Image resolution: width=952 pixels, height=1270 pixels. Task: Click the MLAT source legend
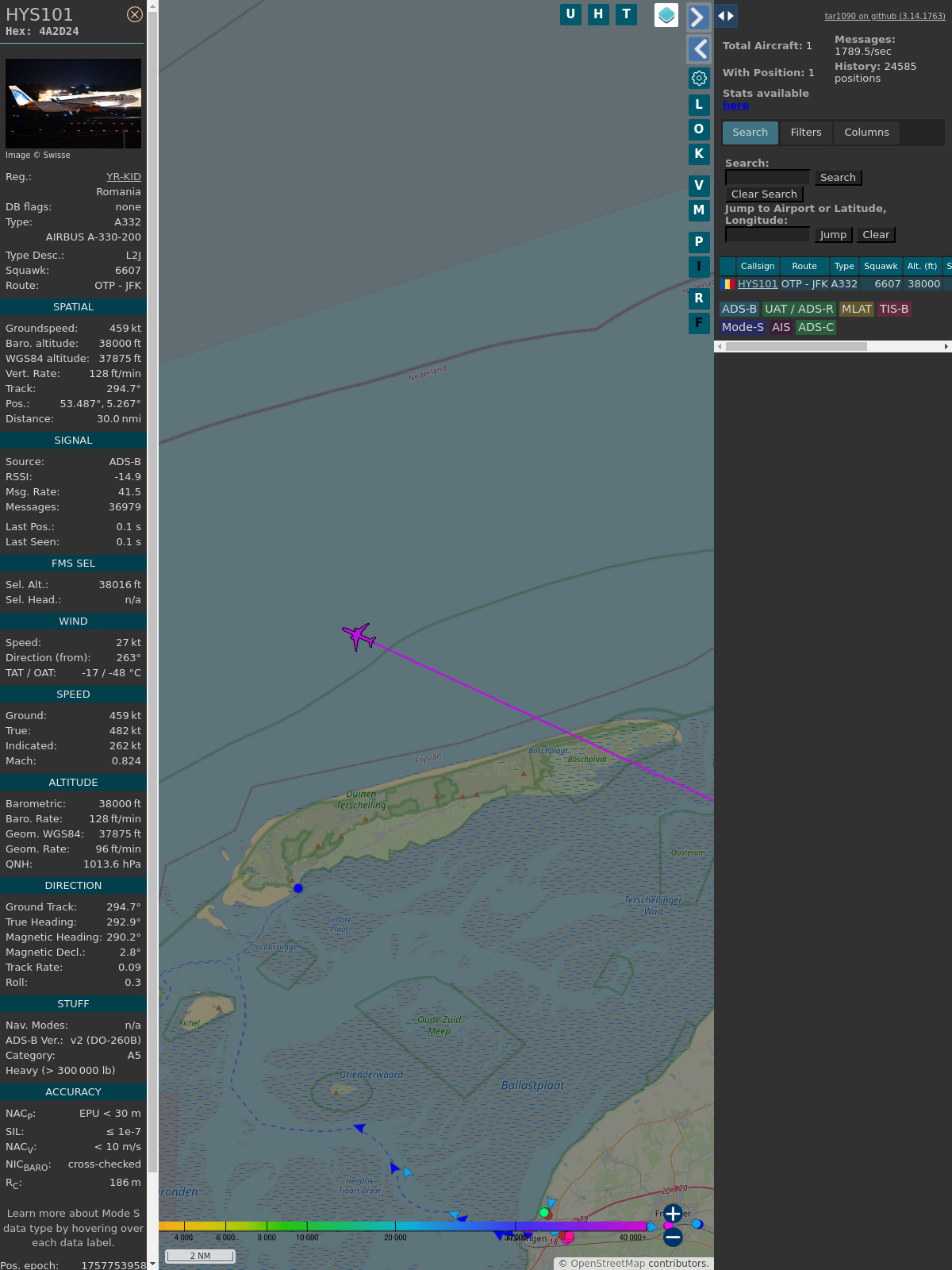click(x=857, y=310)
